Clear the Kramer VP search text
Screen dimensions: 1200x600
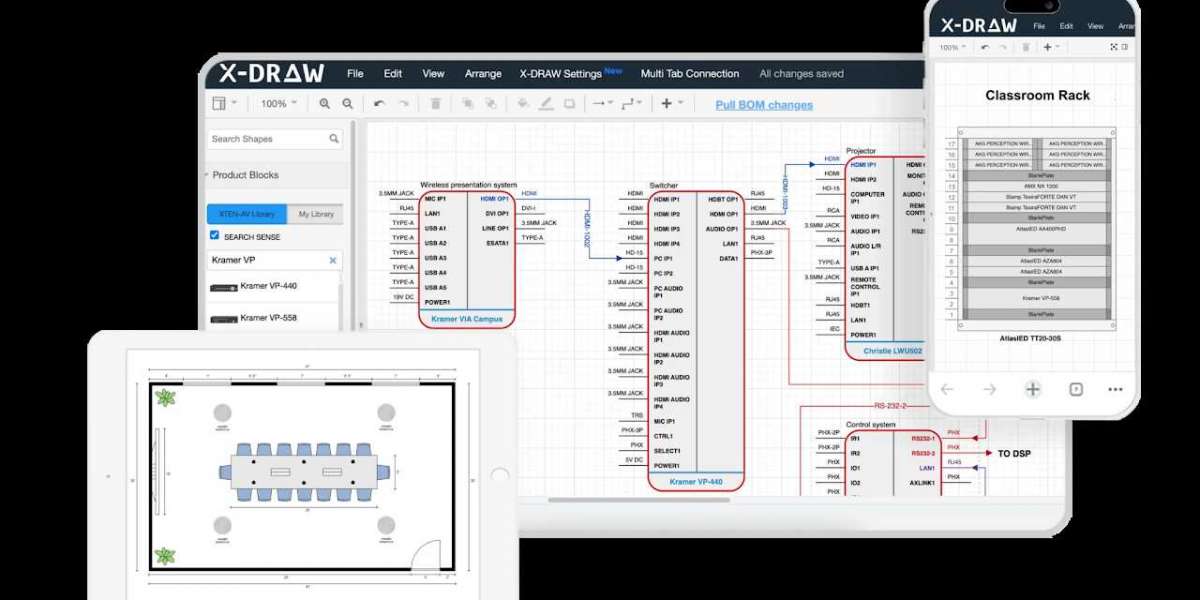point(333,260)
